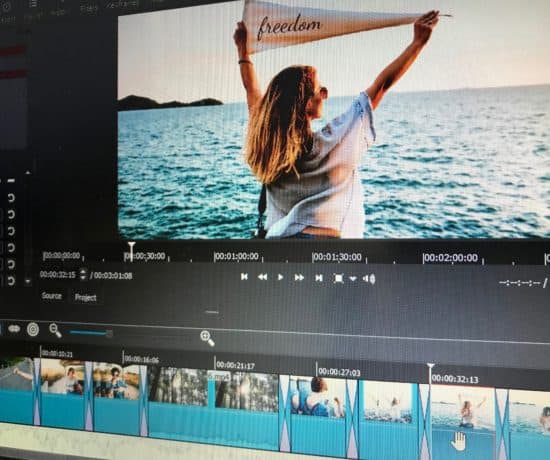Click the timeline zoom in magnifier
This screenshot has height=460, width=550.
[x=207, y=338]
